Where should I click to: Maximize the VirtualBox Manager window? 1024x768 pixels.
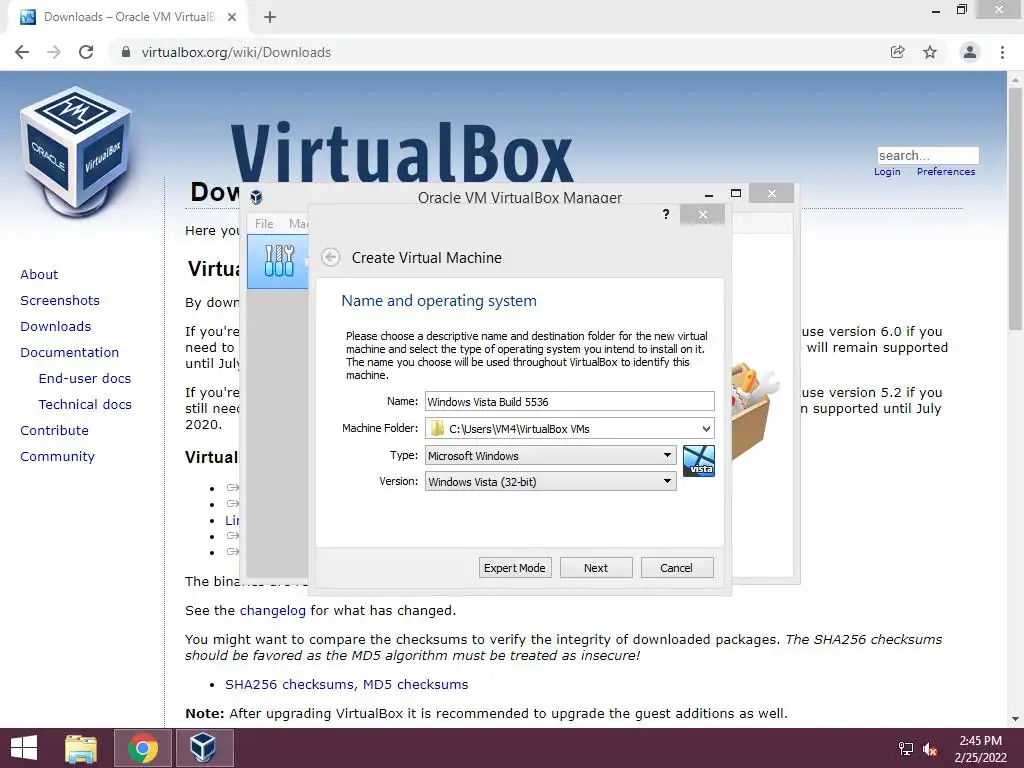coord(736,193)
